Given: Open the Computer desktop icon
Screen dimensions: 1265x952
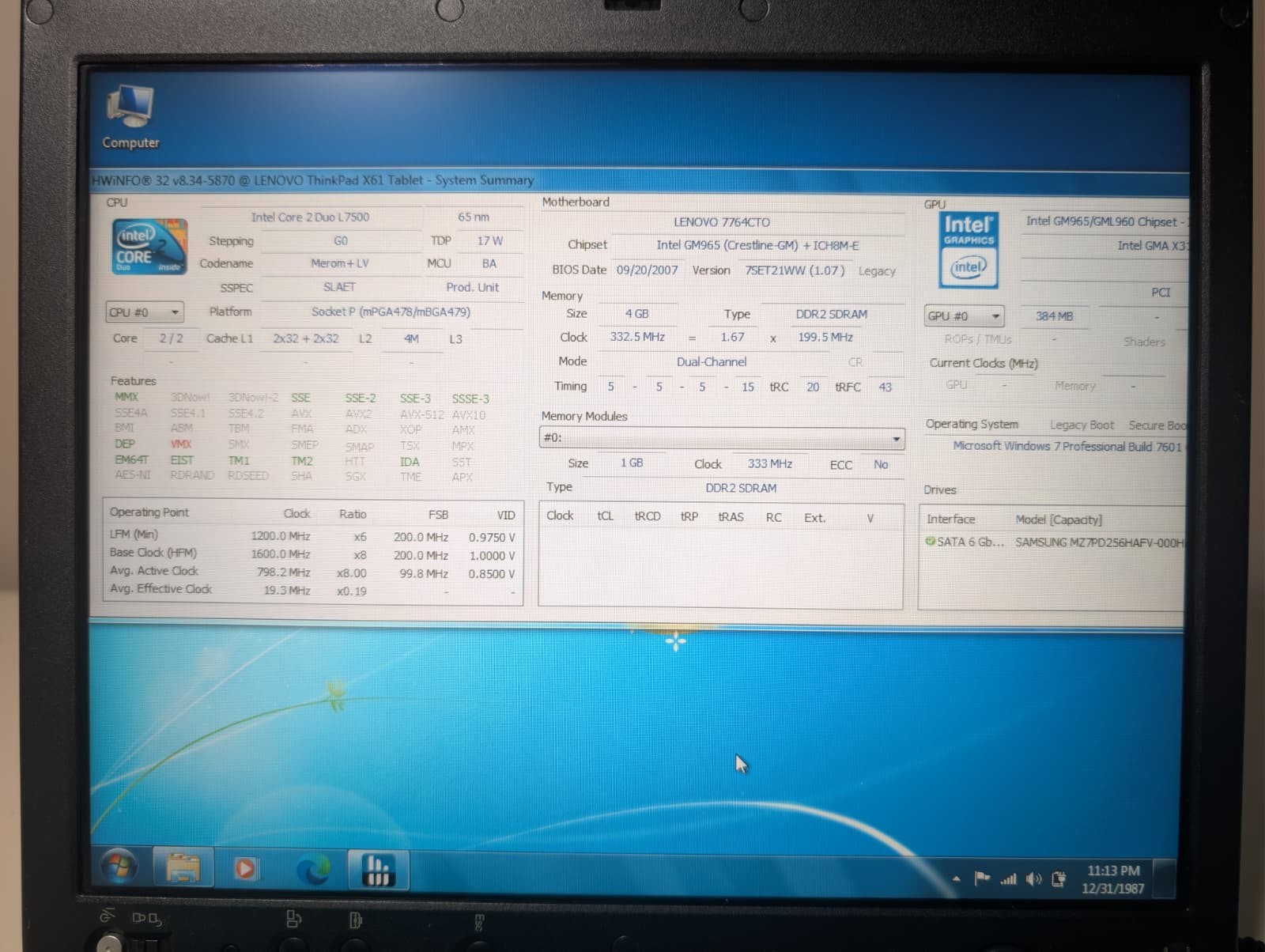Looking at the screenshot, I should coord(130,117).
